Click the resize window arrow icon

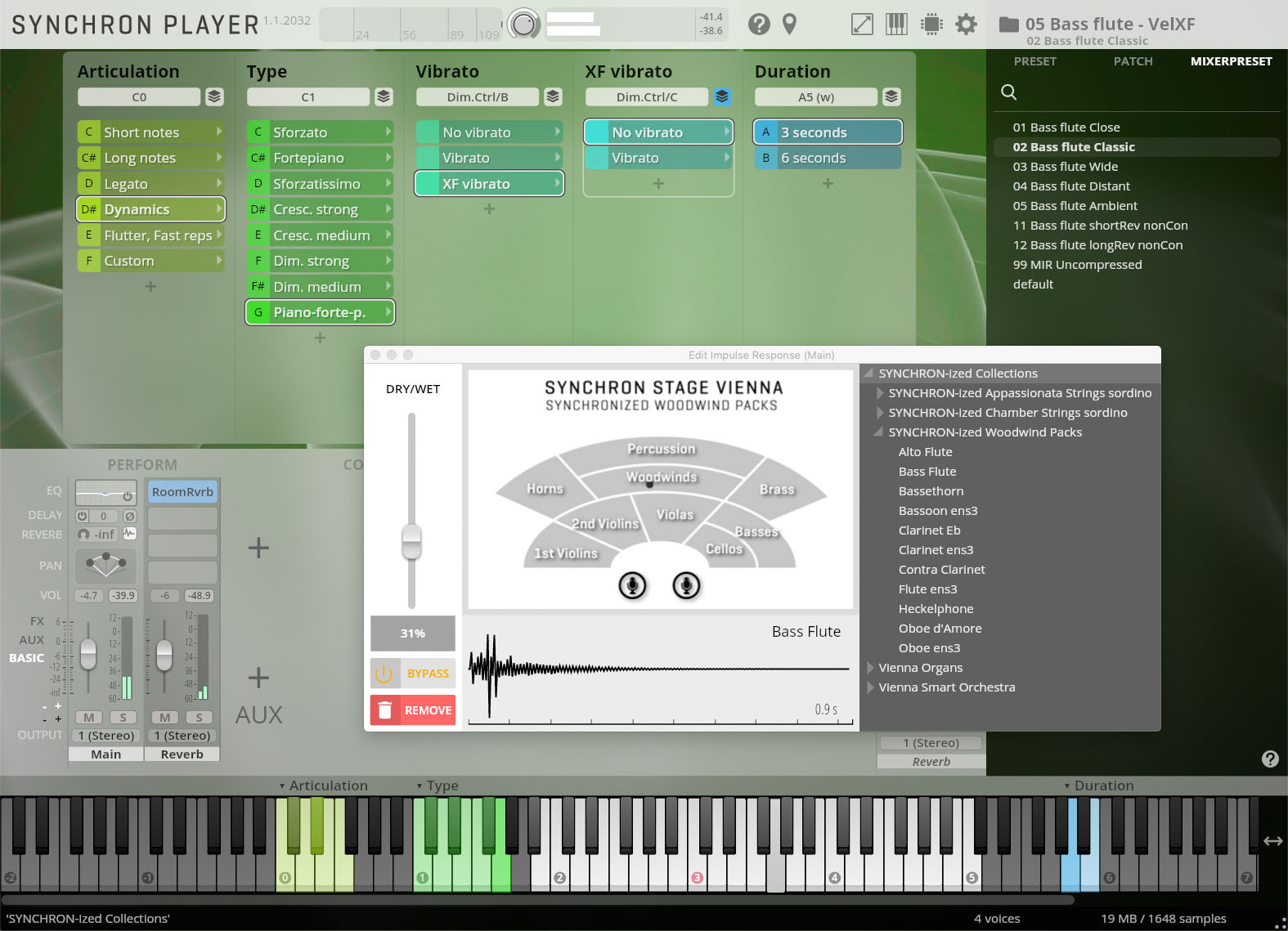coord(862,25)
